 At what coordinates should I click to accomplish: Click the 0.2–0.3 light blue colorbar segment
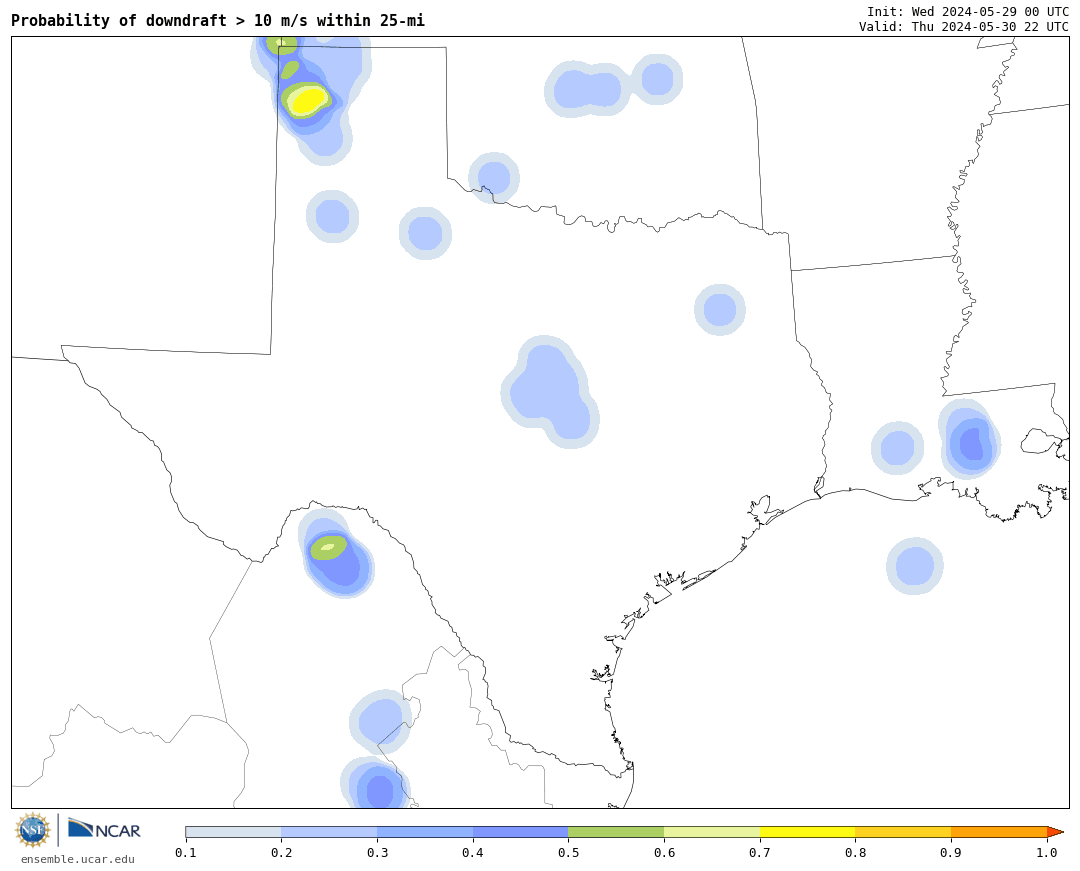point(329,832)
